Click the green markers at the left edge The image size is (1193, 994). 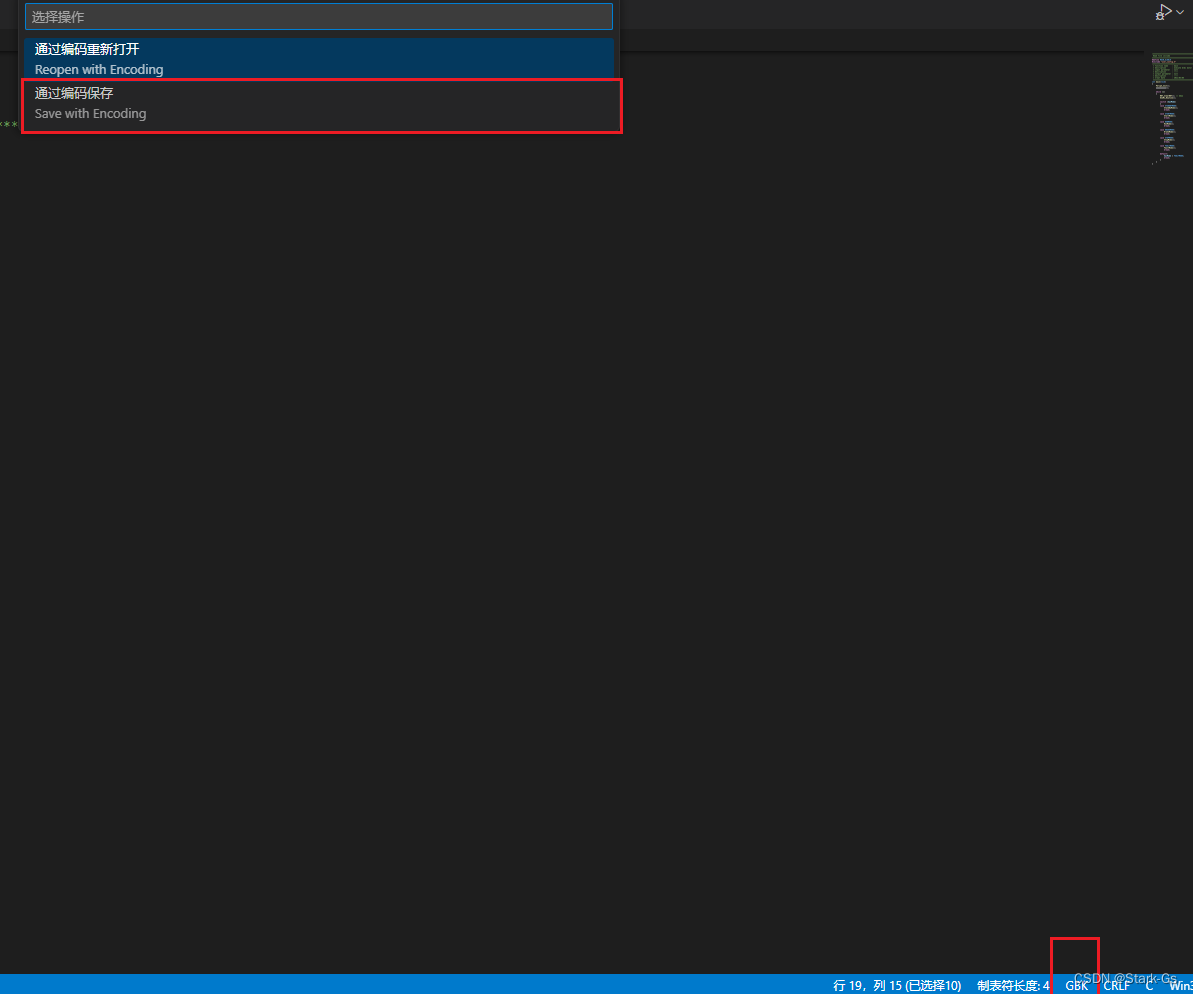pyautogui.click(x=7, y=124)
